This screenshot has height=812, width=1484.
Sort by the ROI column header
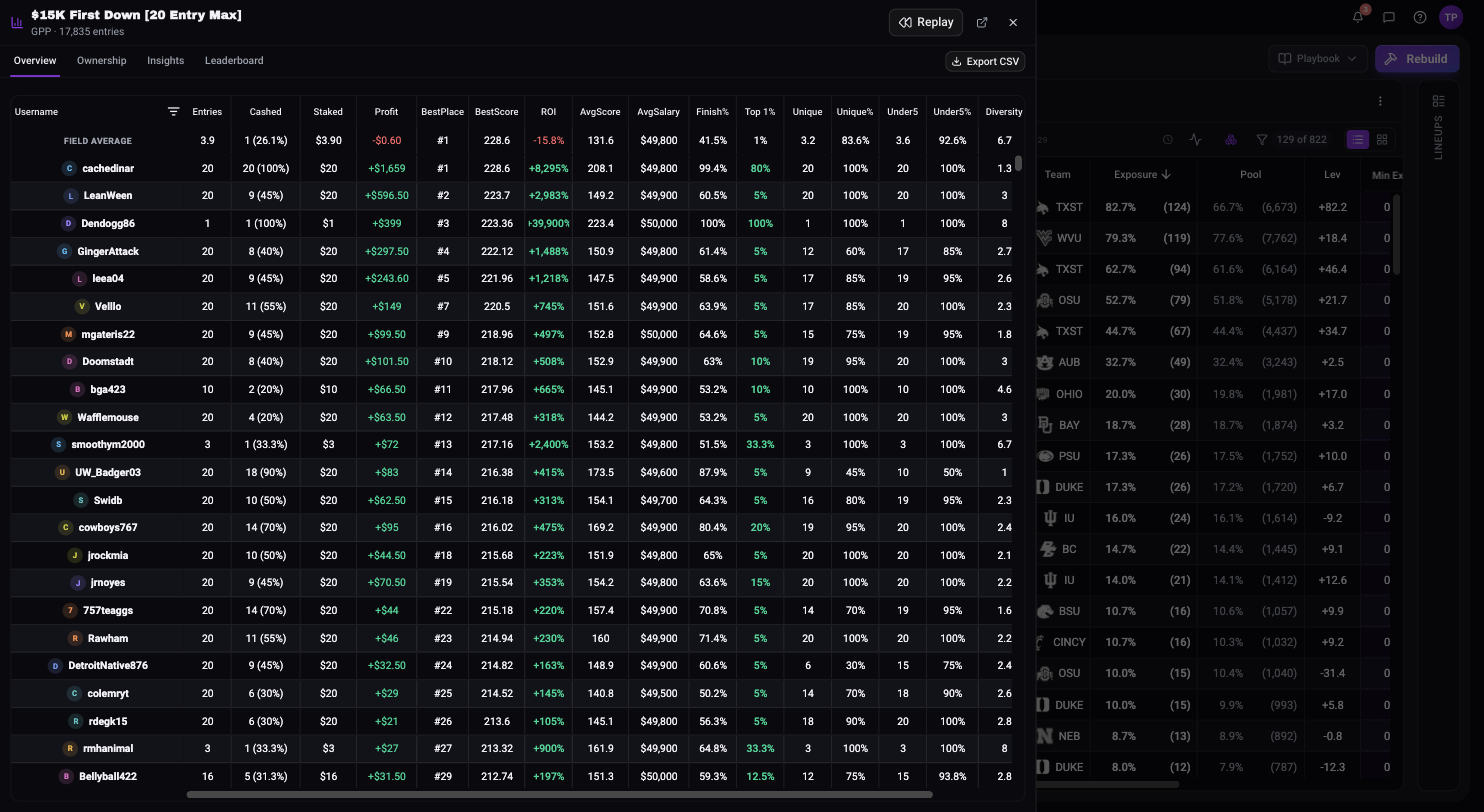tap(548, 112)
